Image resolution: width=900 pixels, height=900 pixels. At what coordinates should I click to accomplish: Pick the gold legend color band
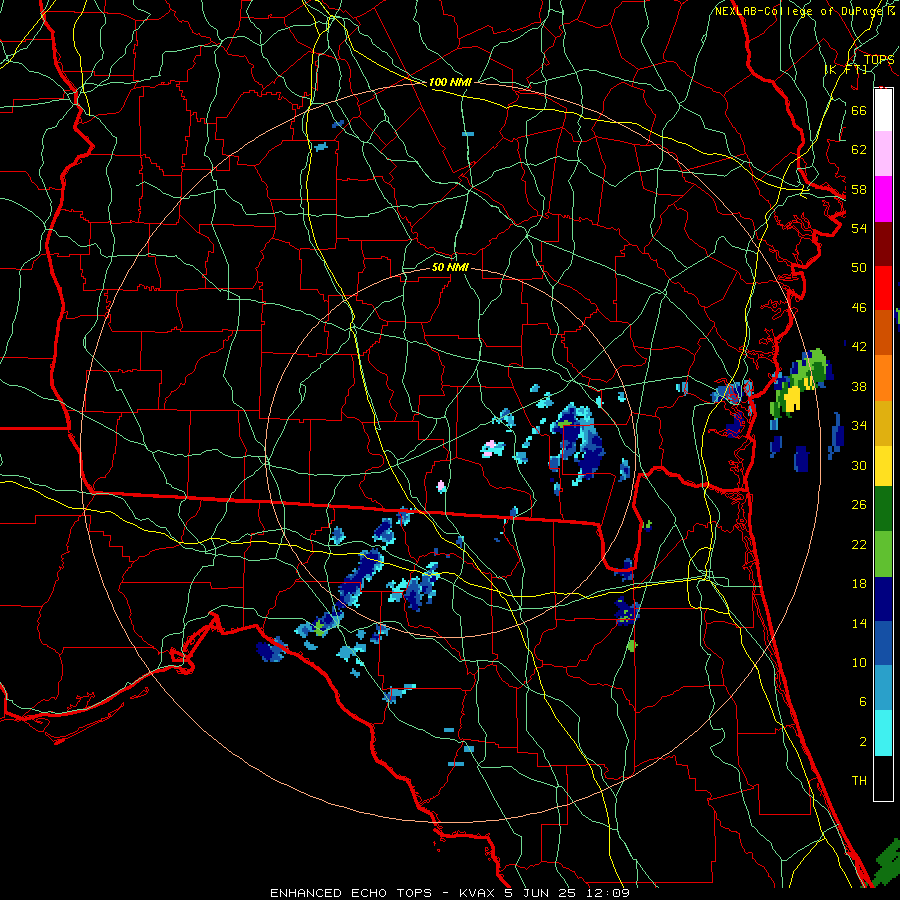[883, 423]
